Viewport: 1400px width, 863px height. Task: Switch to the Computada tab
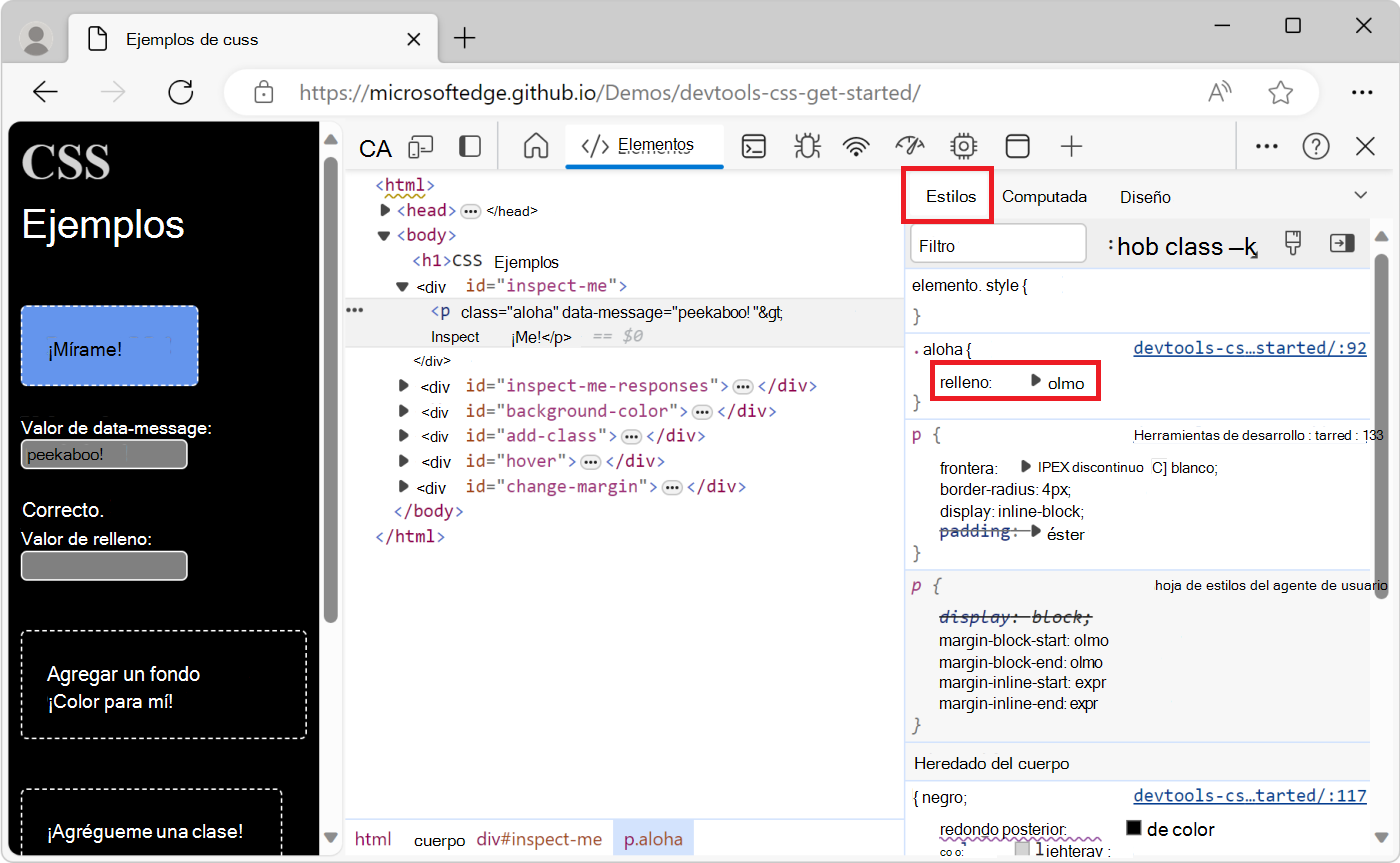pos(1044,196)
